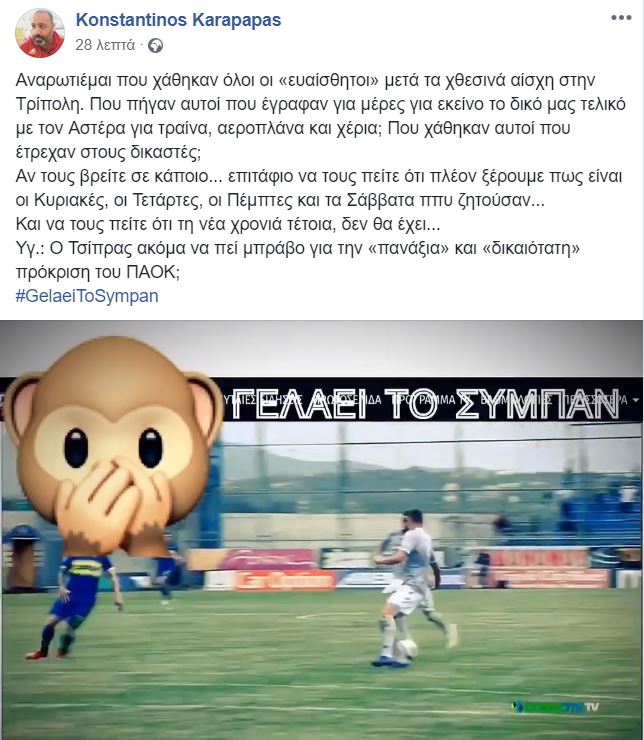Screen dimensions: 644x740
Task: Open the attached football match image
Action: click(322, 530)
